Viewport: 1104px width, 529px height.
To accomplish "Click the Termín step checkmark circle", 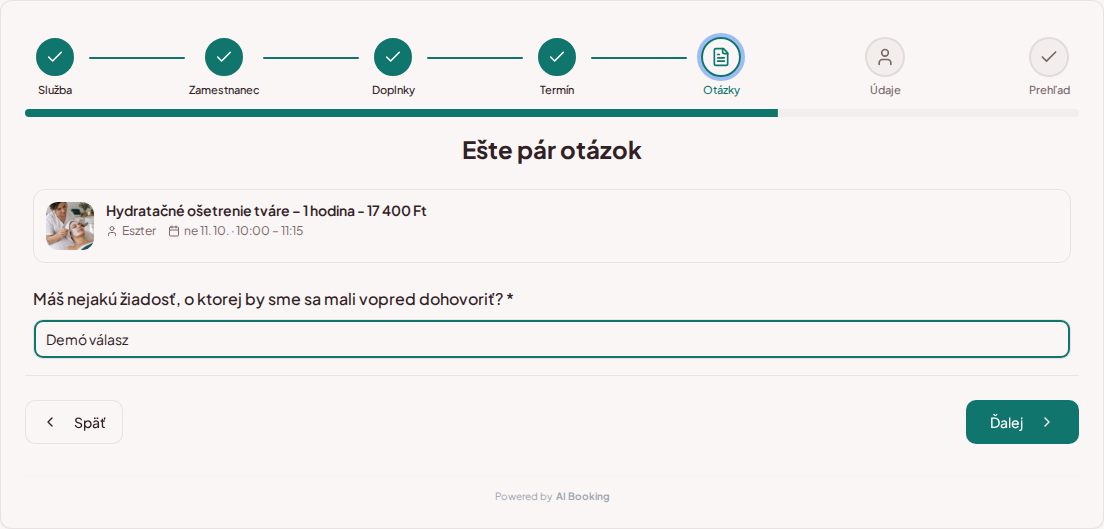I will pyautogui.click(x=557, y=57).
